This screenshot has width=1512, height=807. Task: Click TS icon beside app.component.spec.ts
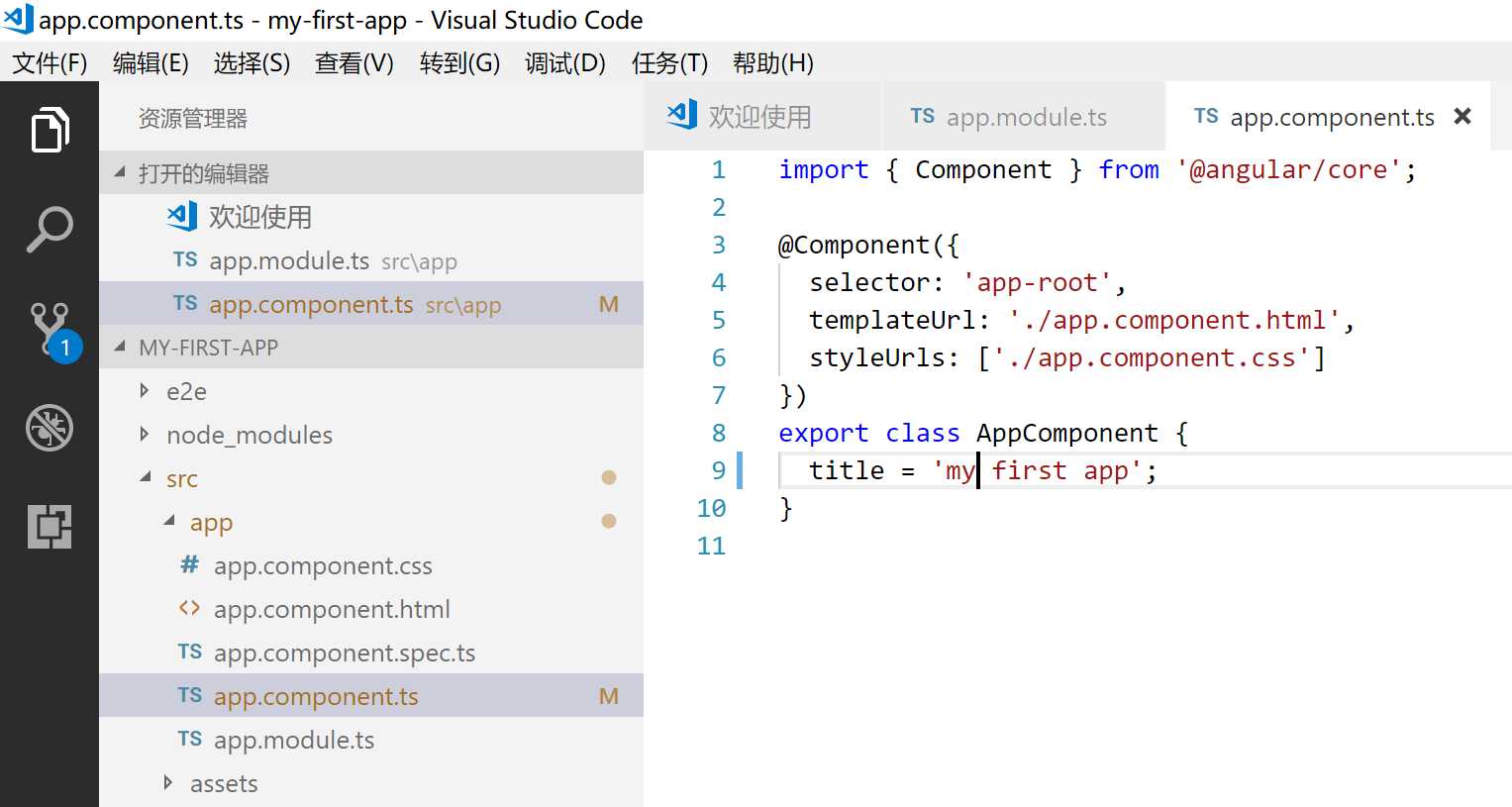click(190, 652)
